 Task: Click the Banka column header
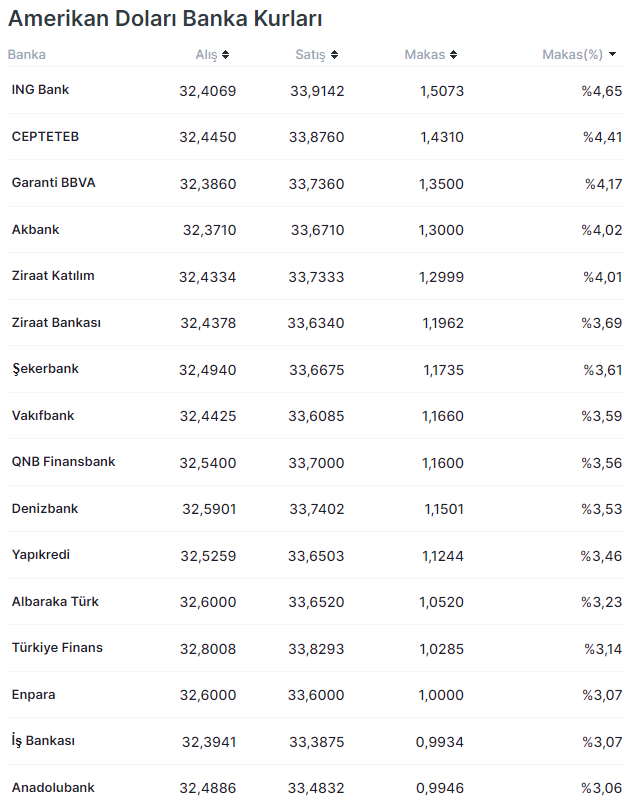27,55
